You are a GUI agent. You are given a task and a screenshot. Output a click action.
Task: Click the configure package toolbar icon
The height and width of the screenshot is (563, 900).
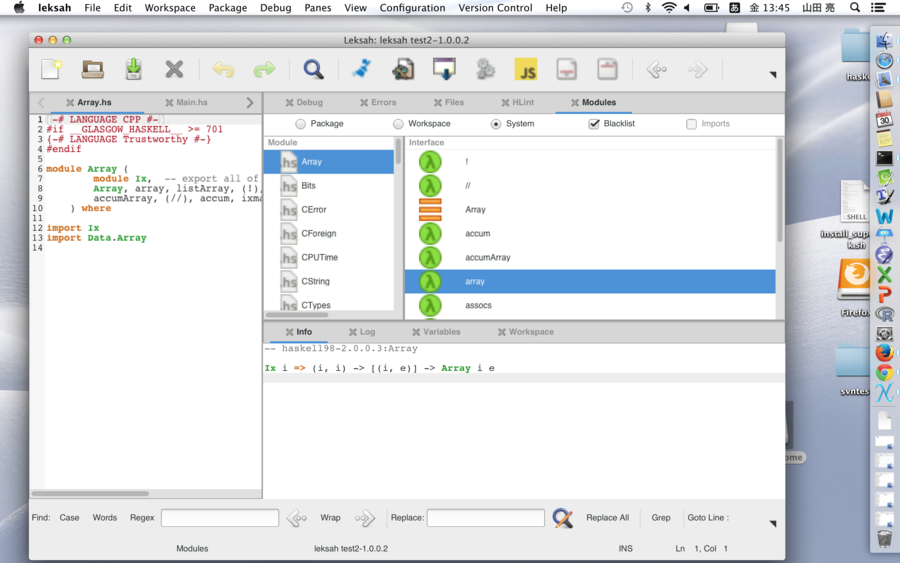(403, 69)
